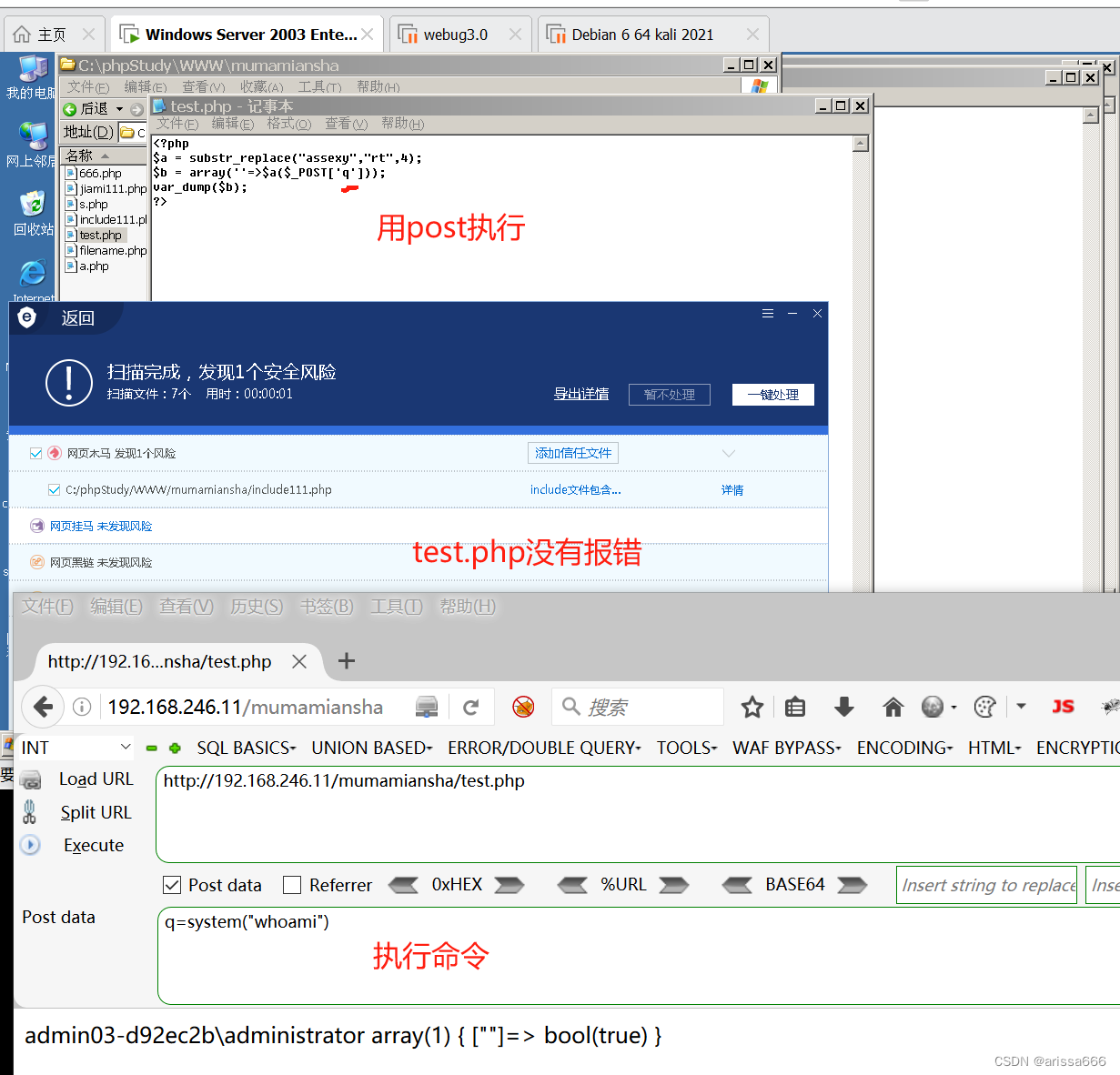The height and width of the screenshot is (1075, 1120).
Task: Expand the TOOLS dropdown menu
Action: click(687, 748)
